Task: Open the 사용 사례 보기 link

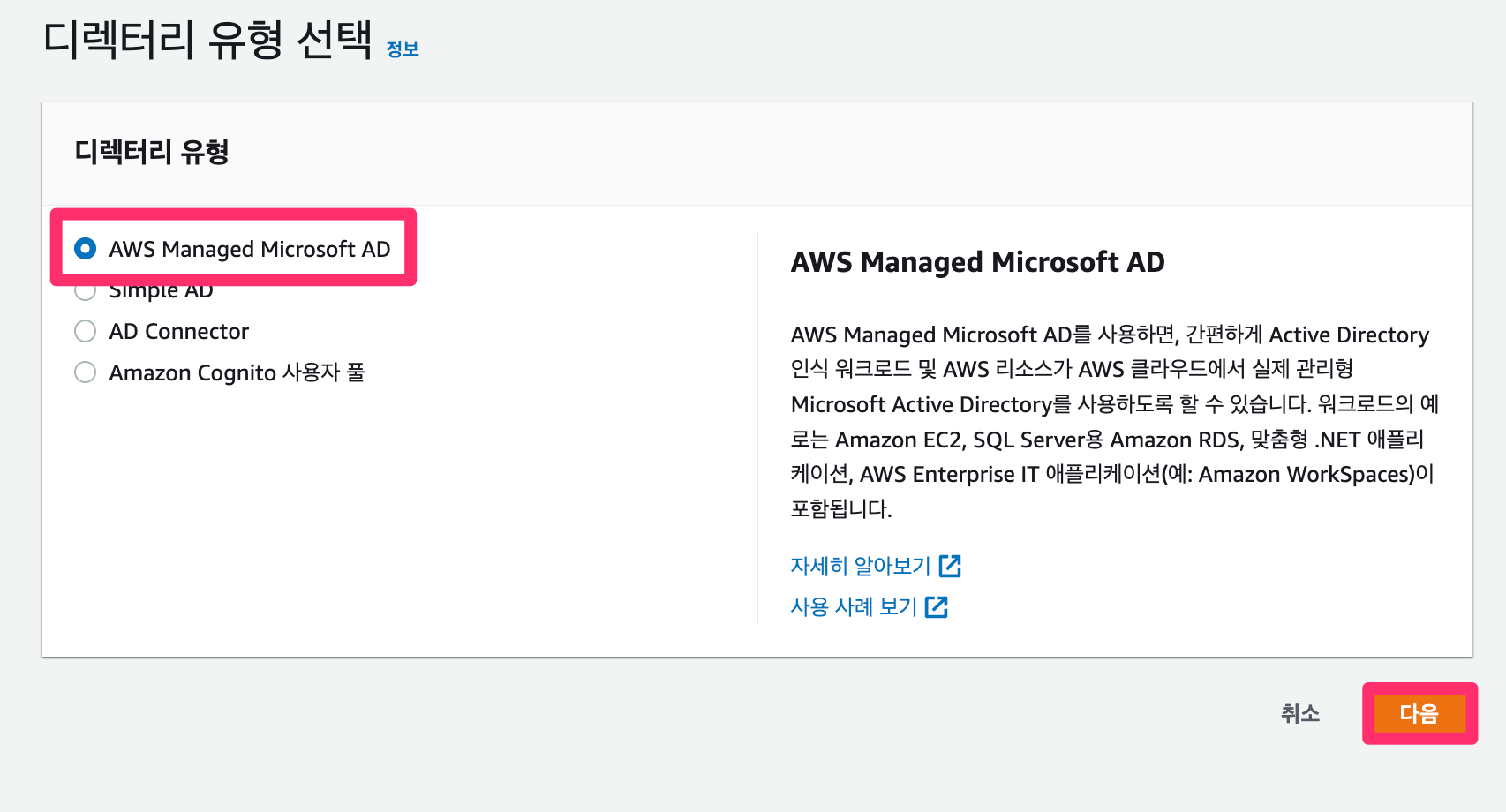Action: tap(854, 607)
